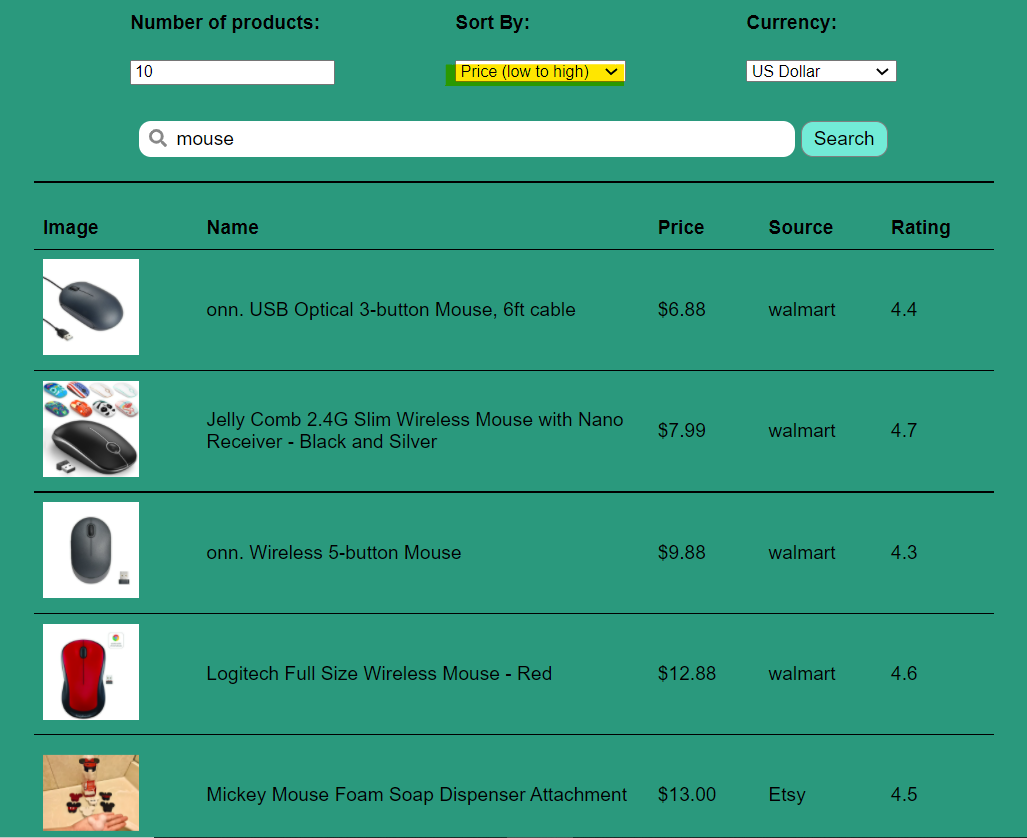
Task: Select Logitech Full Size Wireless Mouse name
Action: pyautogui.click(x=379, y=674)
